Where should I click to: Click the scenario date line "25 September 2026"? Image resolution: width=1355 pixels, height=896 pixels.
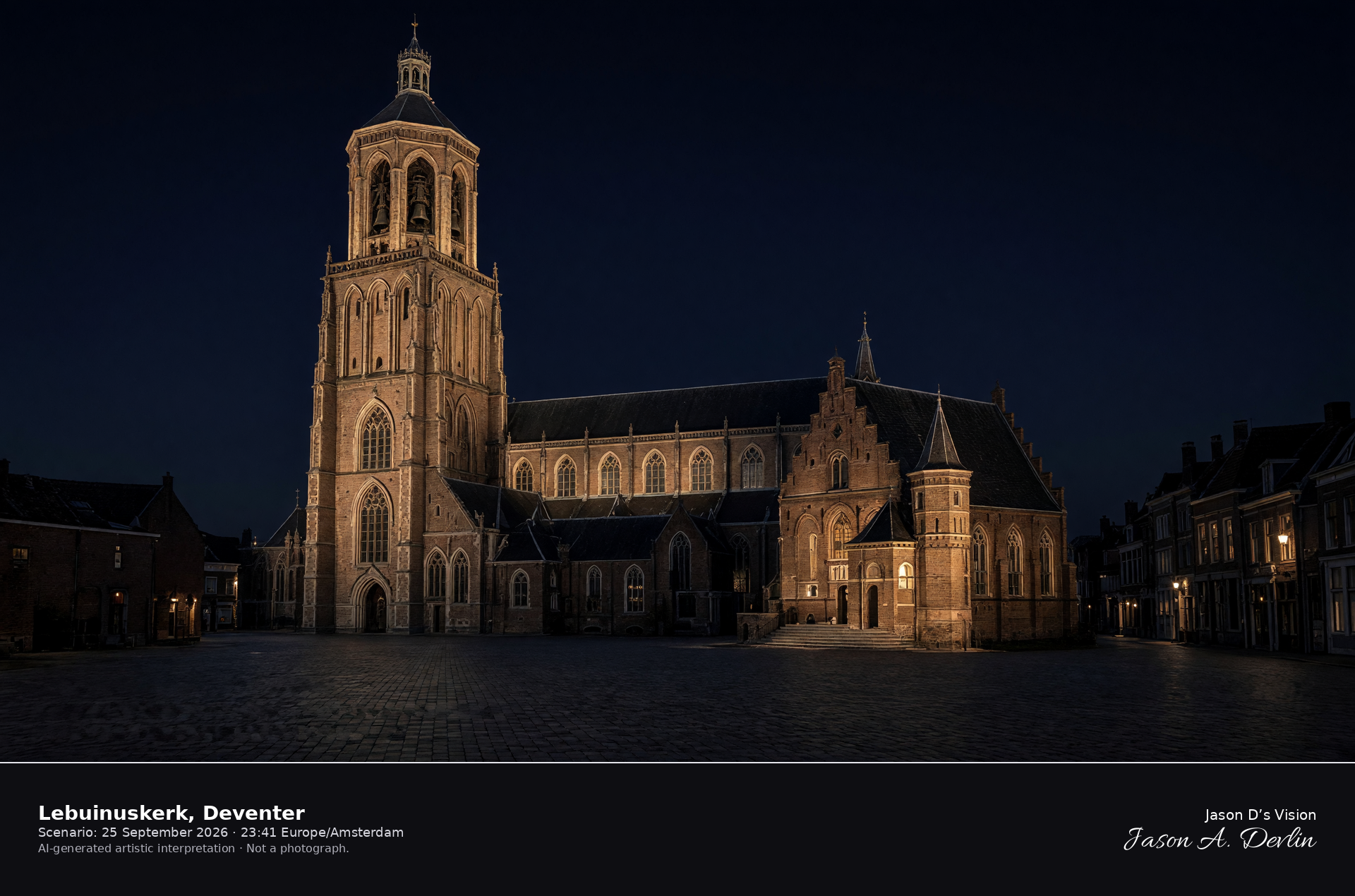click(x=164, y=833)
